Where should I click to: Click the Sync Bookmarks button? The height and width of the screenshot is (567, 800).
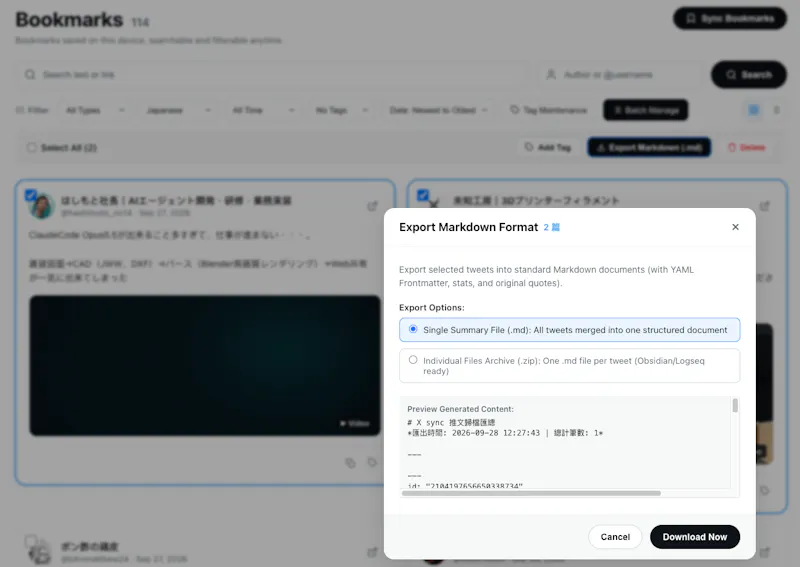[730, 18]
